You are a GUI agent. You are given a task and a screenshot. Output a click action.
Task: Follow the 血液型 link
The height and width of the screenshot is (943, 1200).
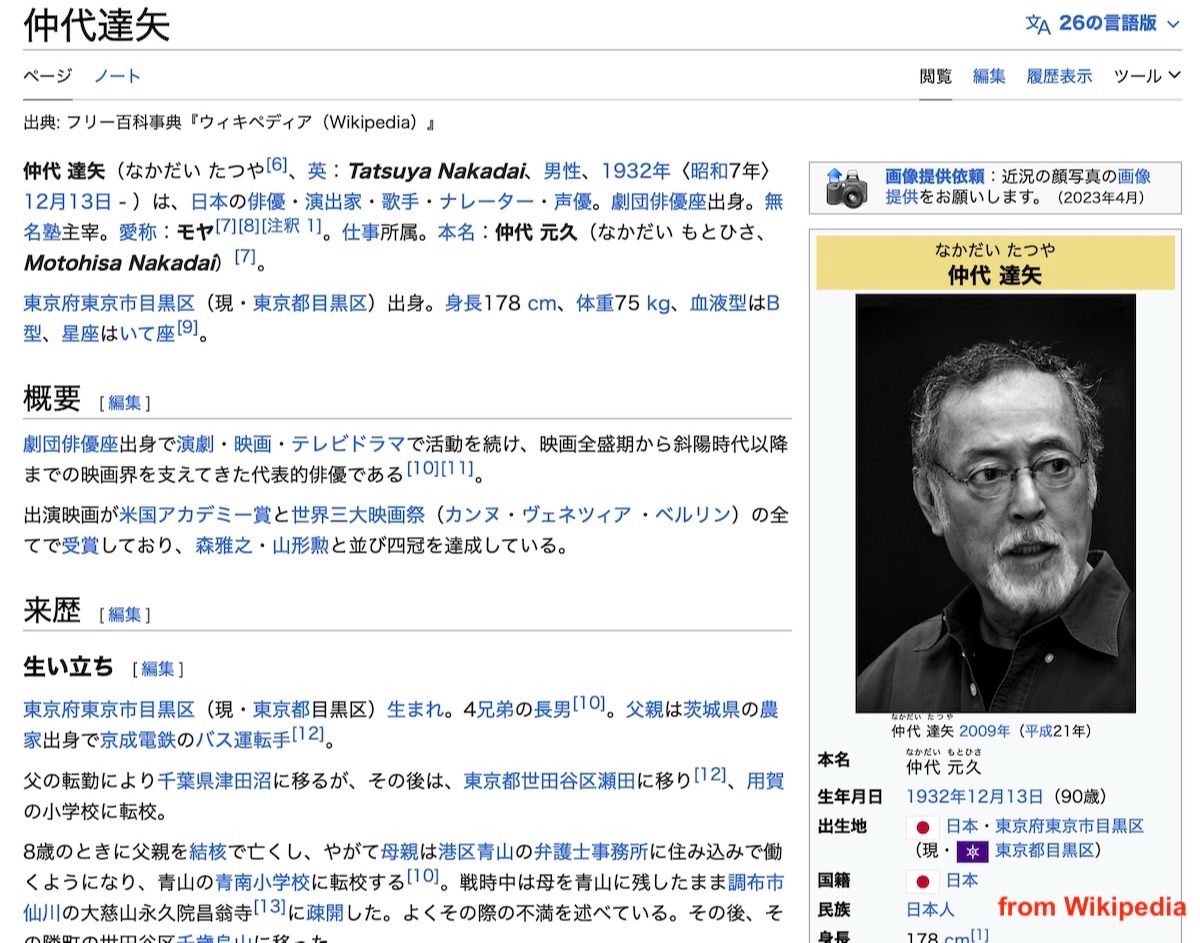(719, 303)
